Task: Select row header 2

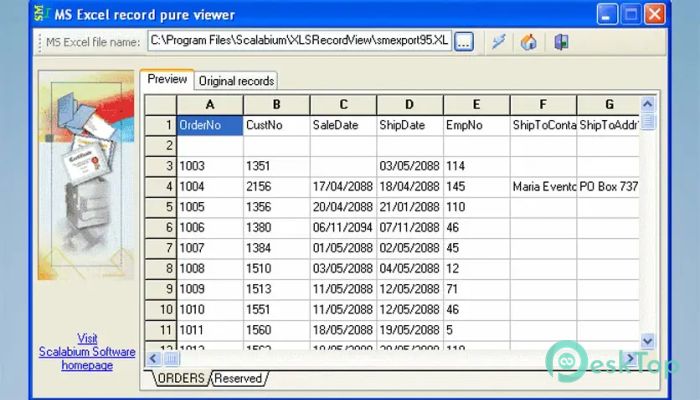Action: tap(161, 146)
